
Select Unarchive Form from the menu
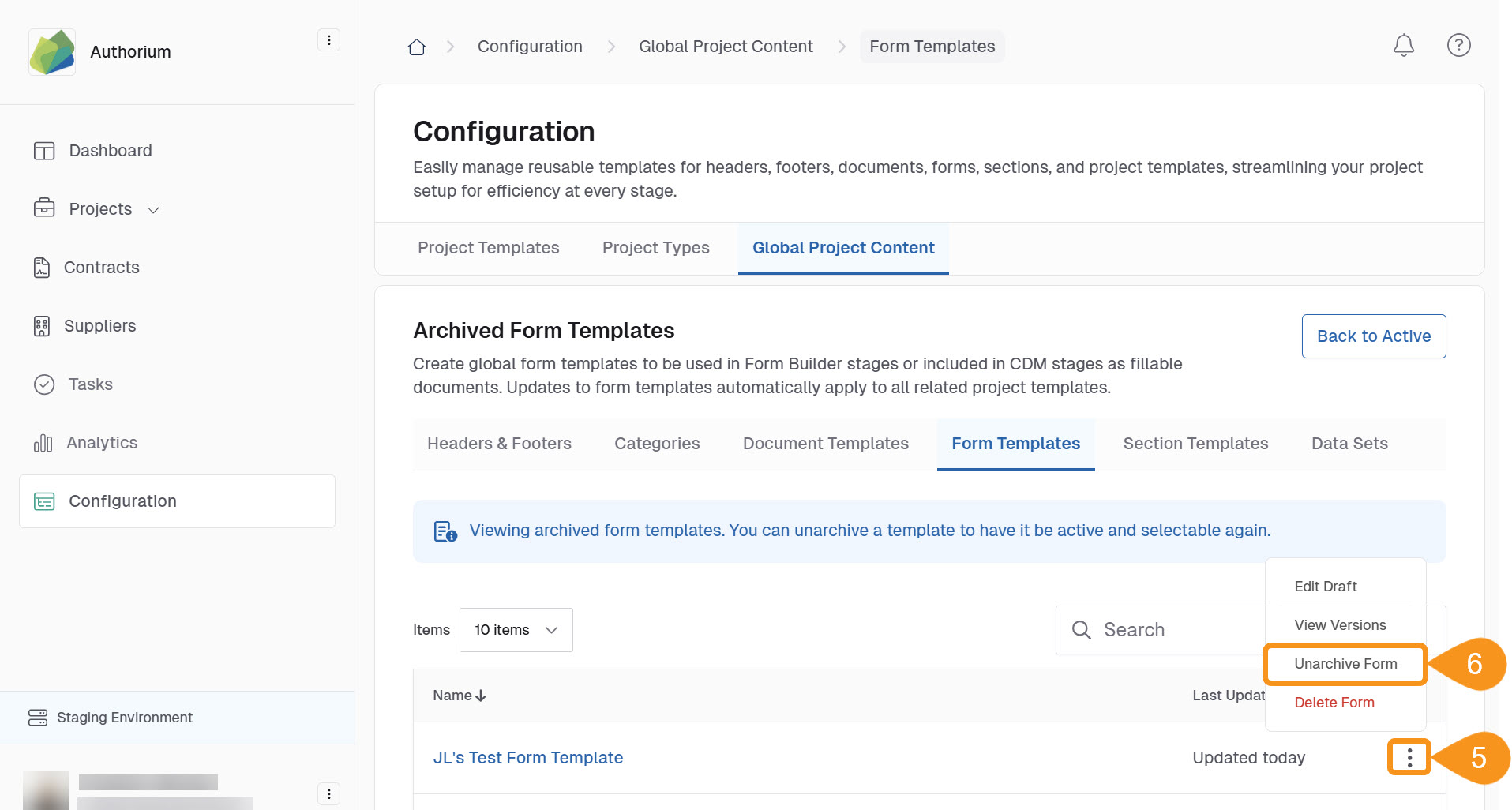tap(1344, 664)
